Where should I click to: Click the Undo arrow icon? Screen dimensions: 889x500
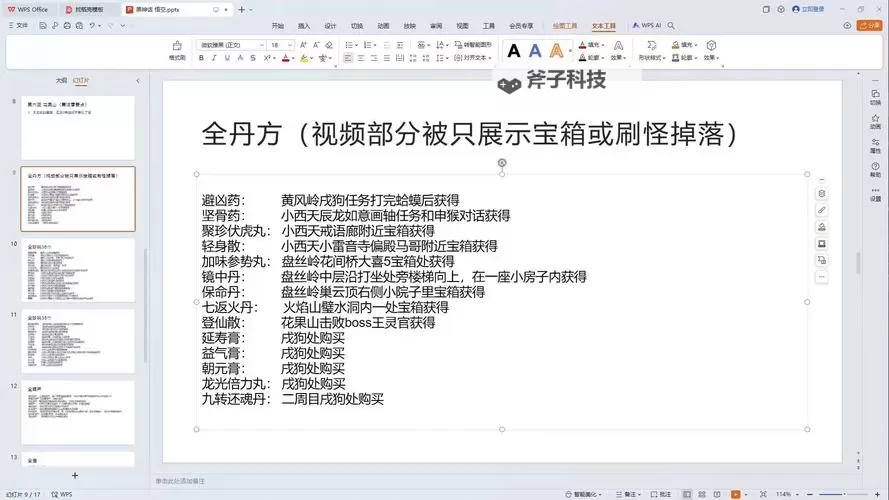point(92,26)
